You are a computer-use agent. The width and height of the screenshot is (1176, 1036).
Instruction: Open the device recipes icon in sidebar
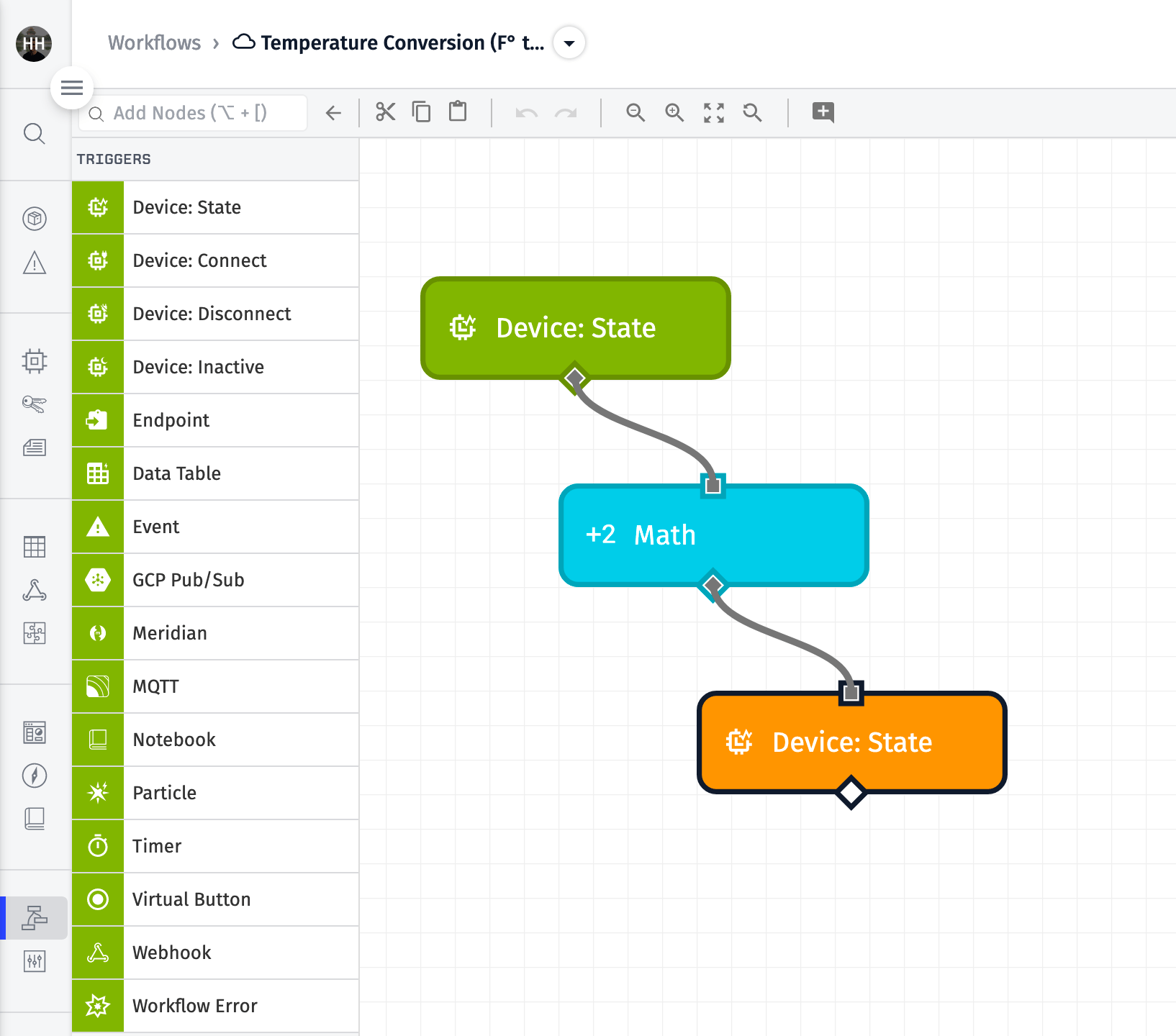[35, 447]
